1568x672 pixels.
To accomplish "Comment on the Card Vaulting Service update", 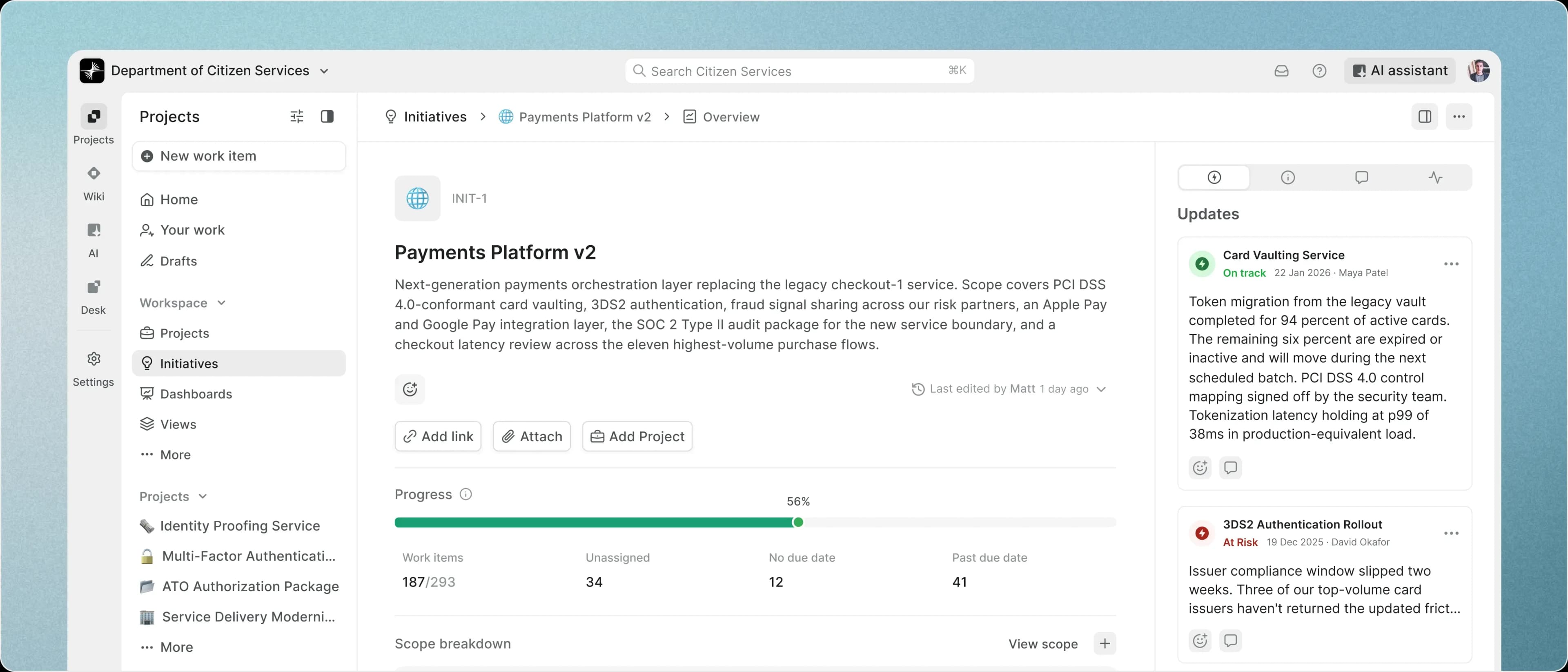I will (1230, 467).
